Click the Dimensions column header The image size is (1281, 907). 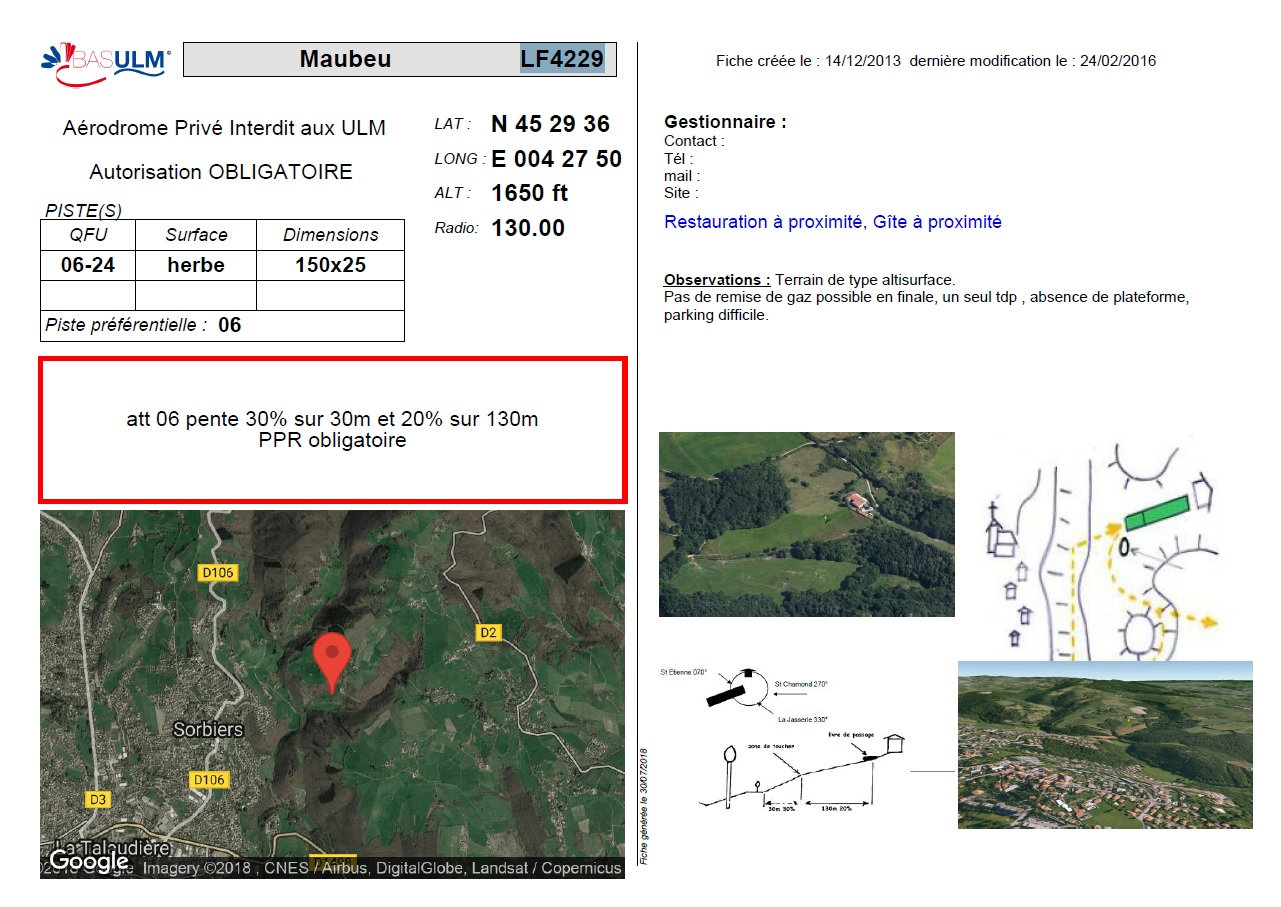click(331, 235)
